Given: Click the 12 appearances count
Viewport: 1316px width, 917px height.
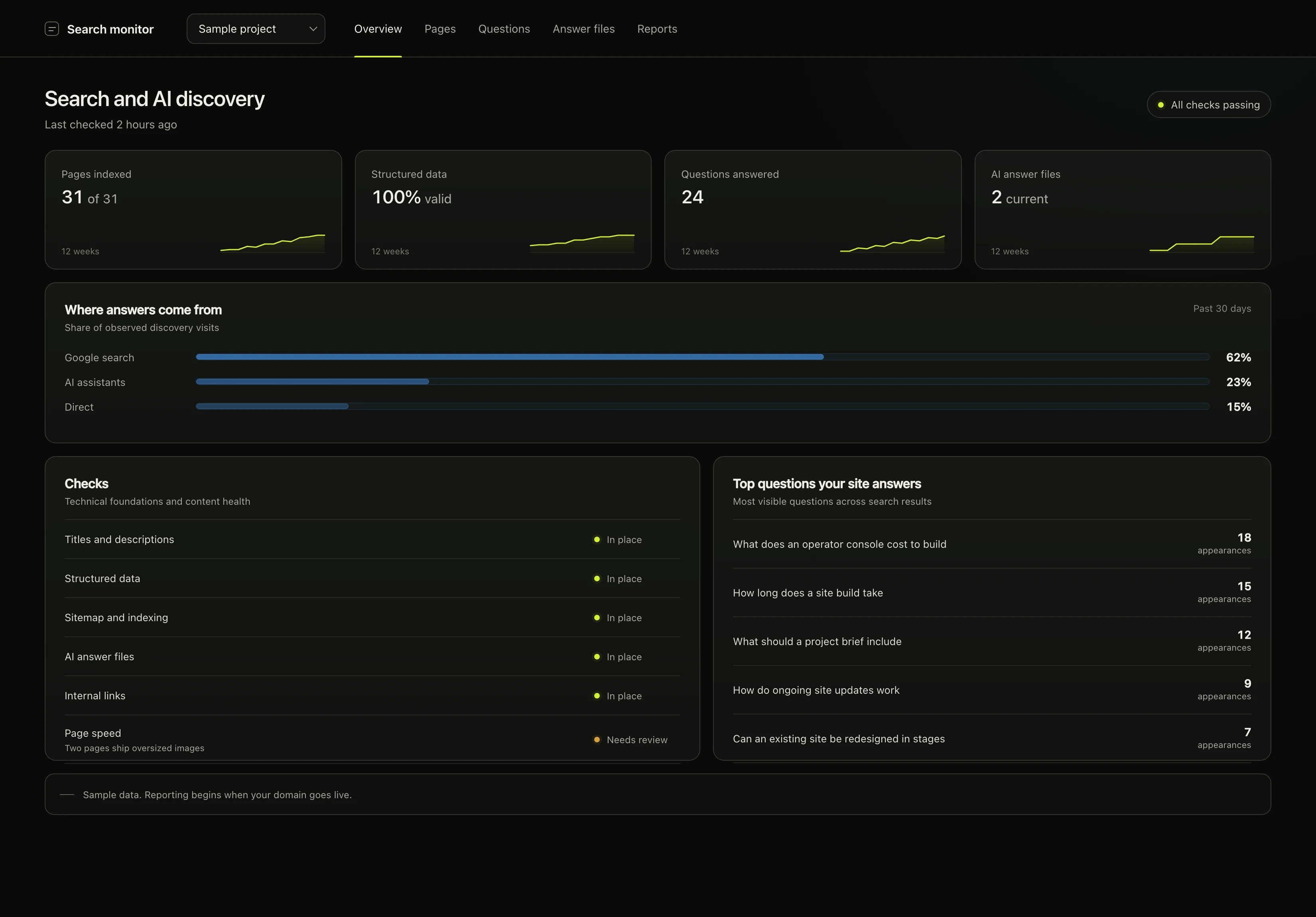Looking at the screenshot, I should point(1224,641).
